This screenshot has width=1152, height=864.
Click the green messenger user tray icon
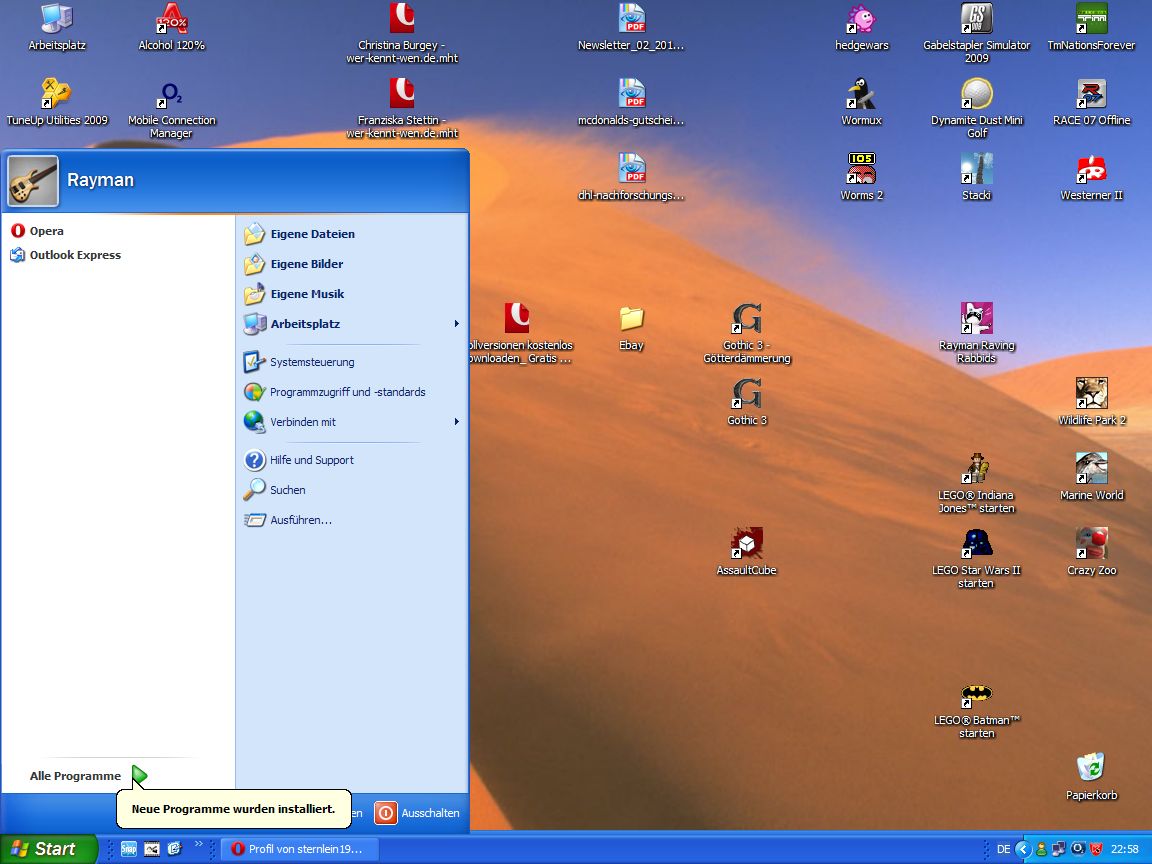click(1041, 849)
